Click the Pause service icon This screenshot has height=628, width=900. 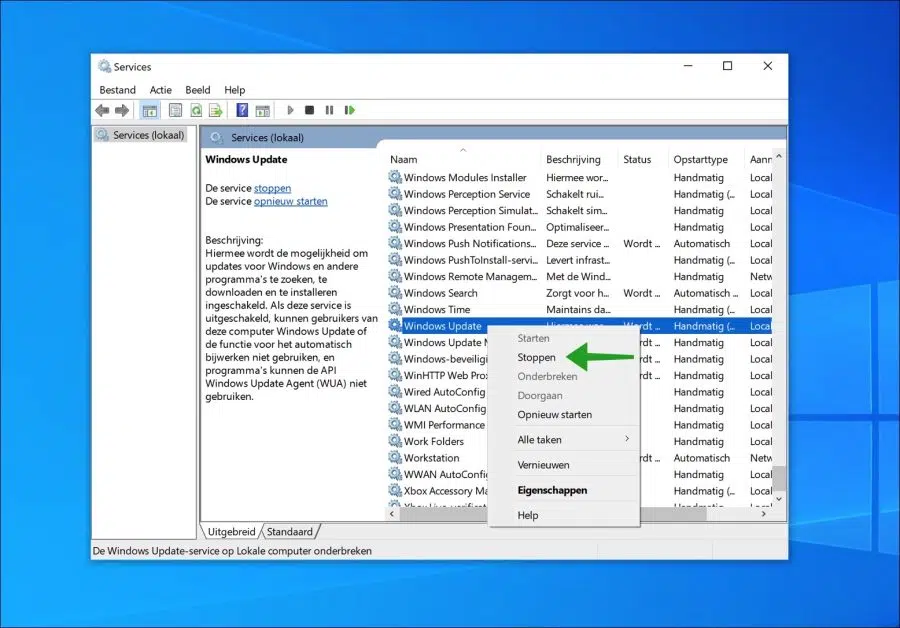click(x=329, y=110)
